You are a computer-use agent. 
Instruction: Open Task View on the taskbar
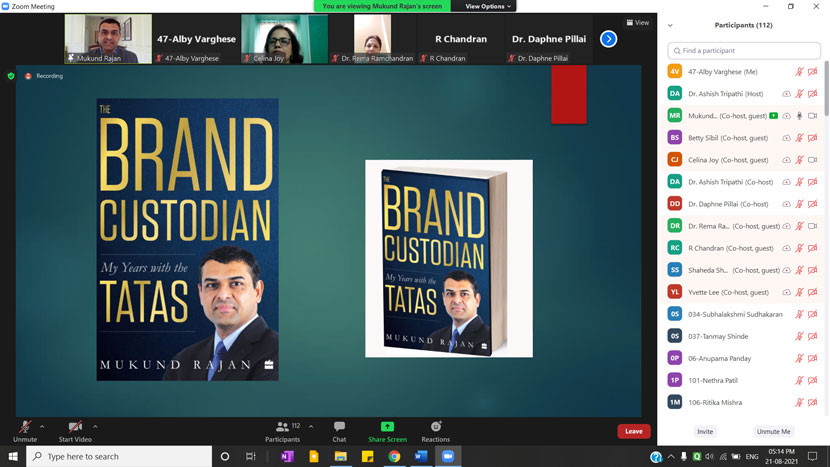coord(251,456)
